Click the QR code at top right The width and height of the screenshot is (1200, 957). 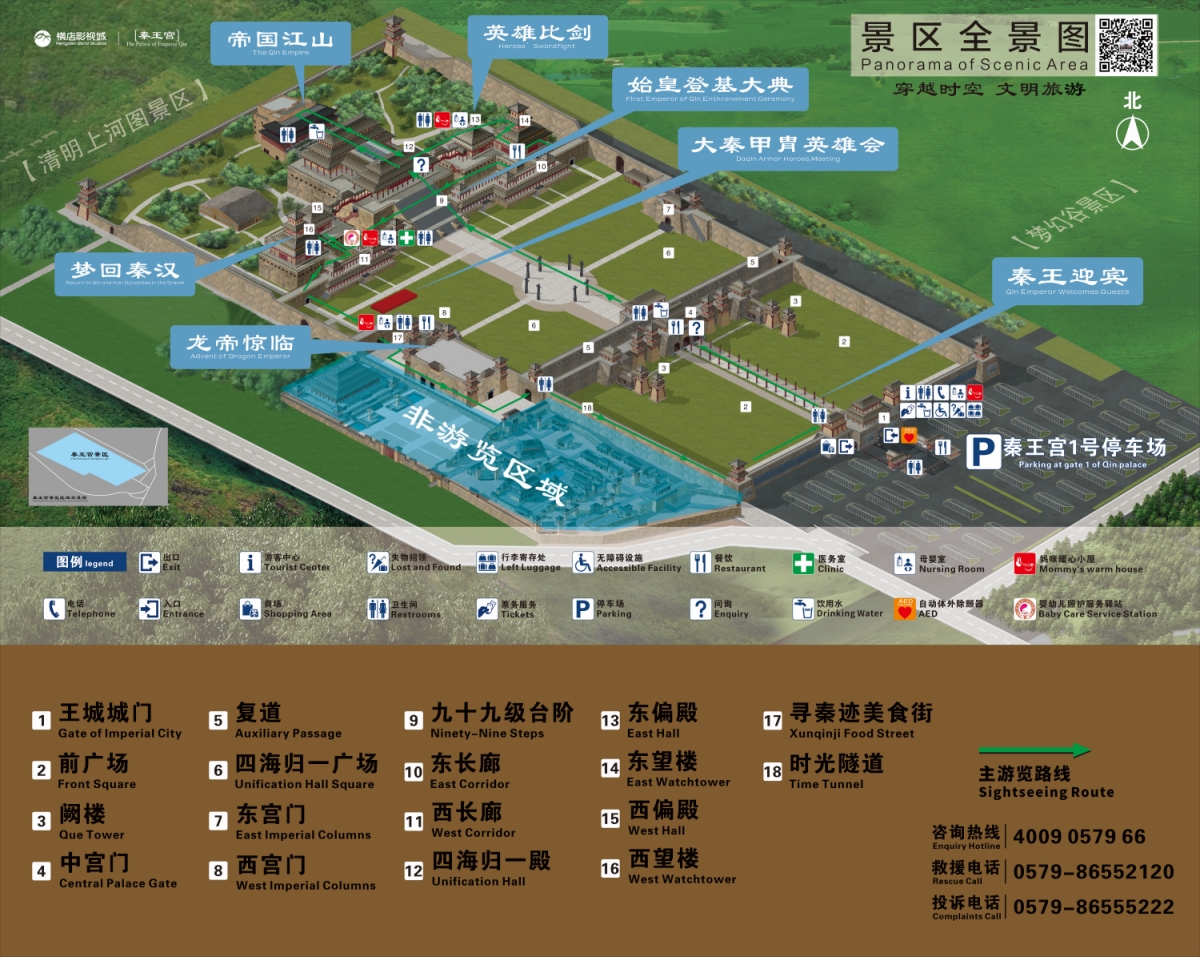pos(1125,45)
